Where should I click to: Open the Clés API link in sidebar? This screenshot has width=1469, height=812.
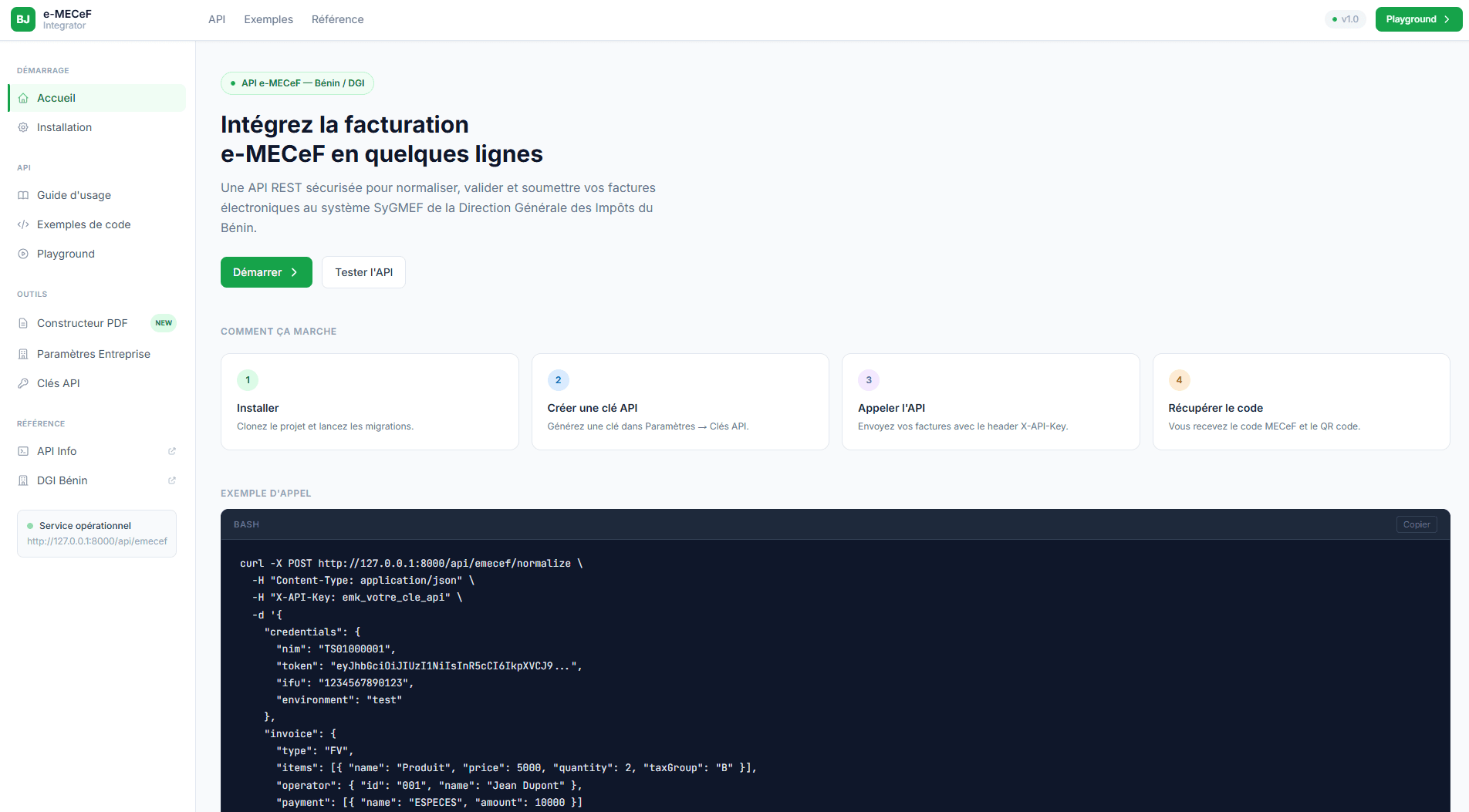[96, 383]
